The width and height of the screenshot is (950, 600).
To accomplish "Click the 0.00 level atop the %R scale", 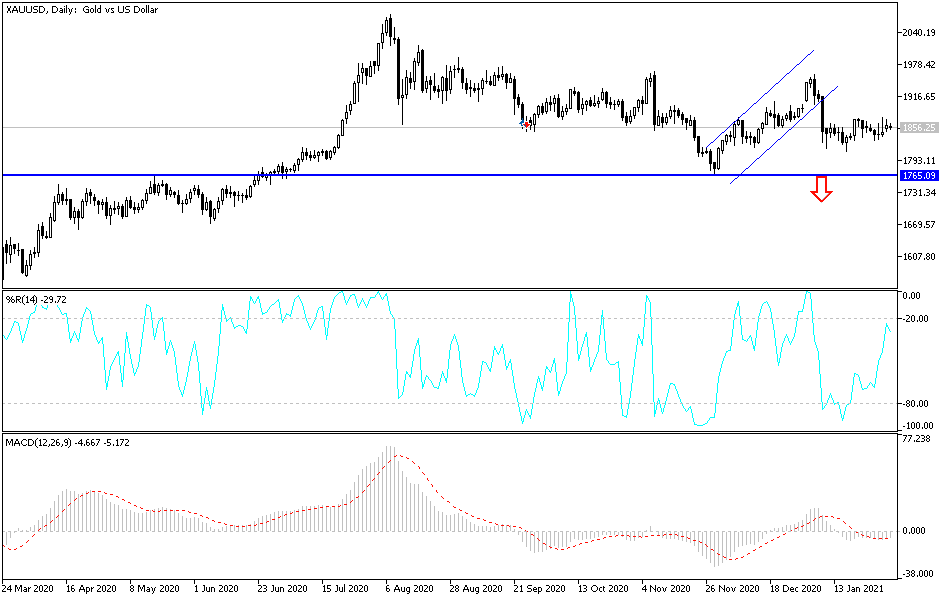I will coord(912,296).
